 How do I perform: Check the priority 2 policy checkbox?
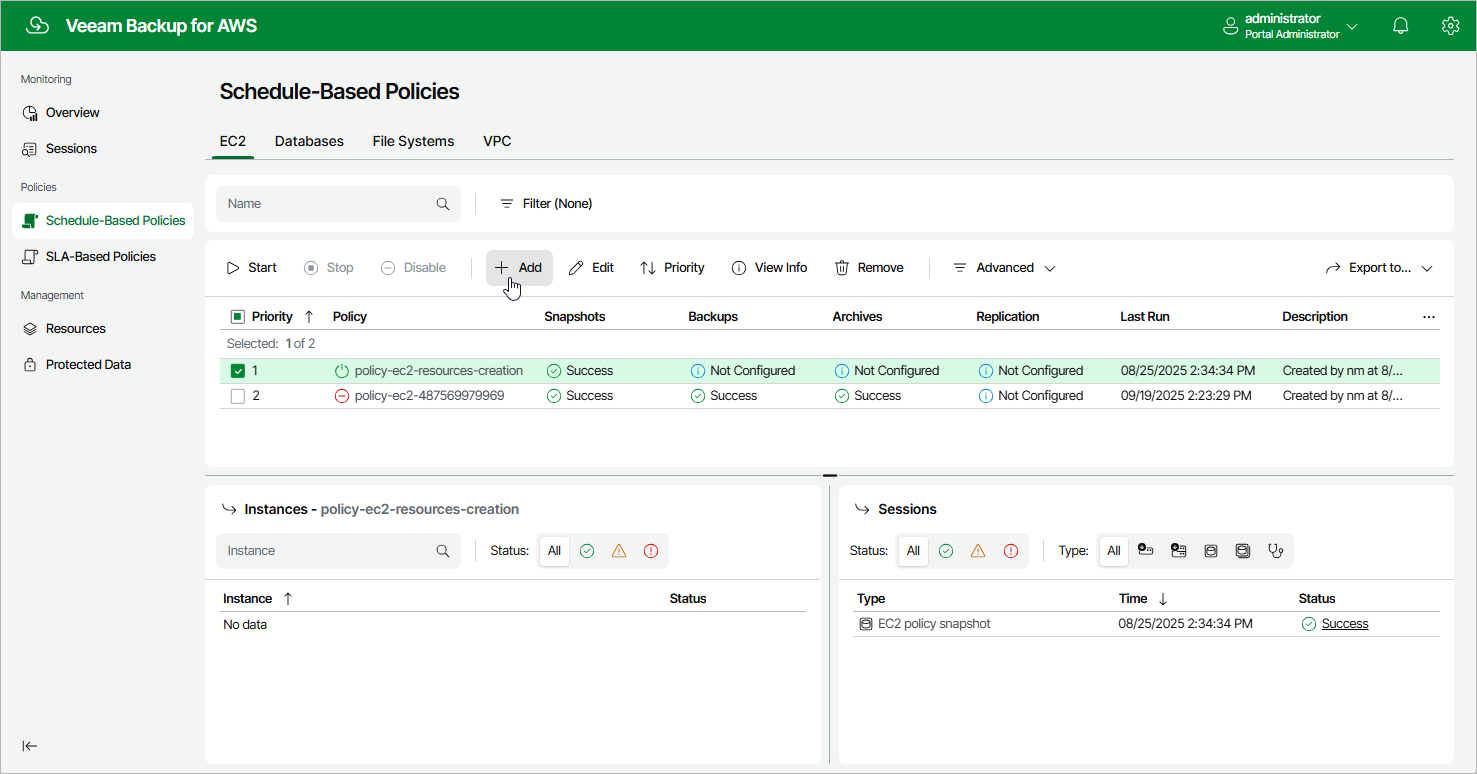[x=238, y=396]
